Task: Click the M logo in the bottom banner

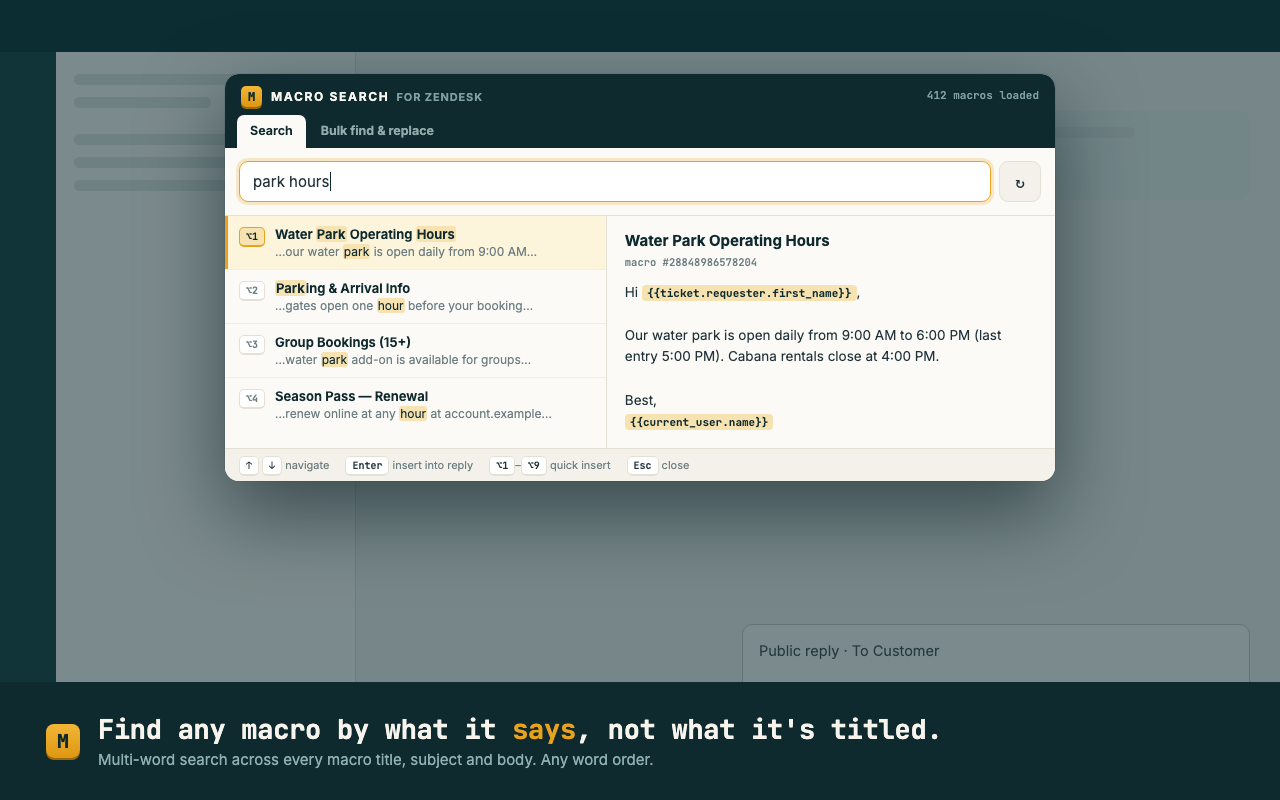Action: pos(62,742)
